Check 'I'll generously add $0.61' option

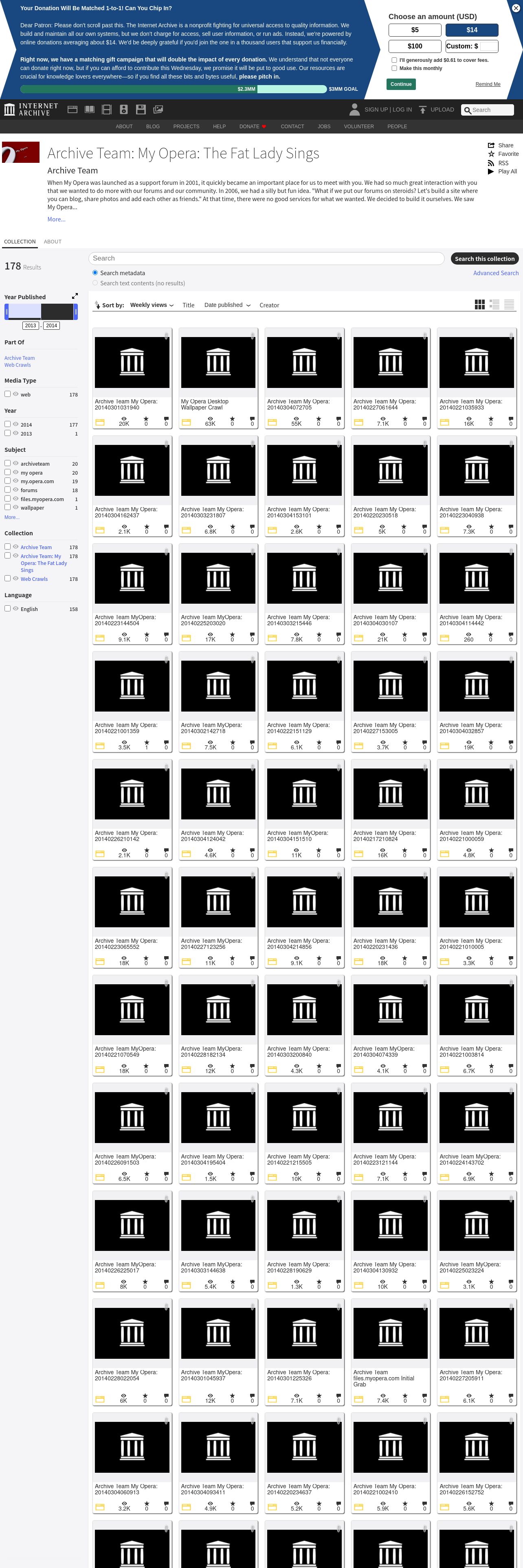[x=394, y=60]
